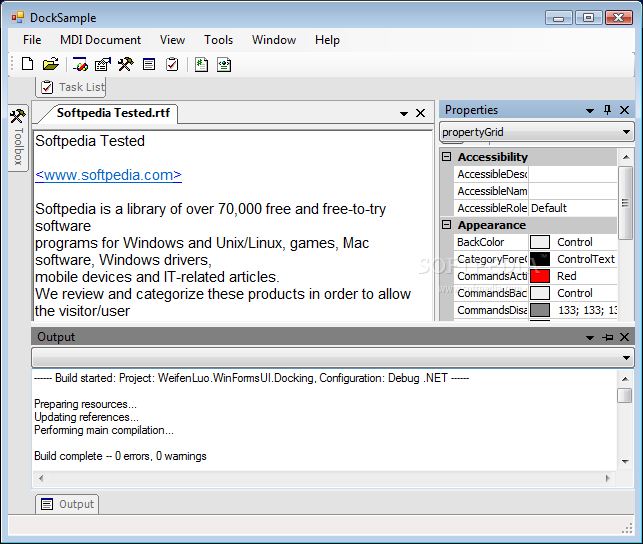Click the window resize grip in status bar

pos(627,528)
